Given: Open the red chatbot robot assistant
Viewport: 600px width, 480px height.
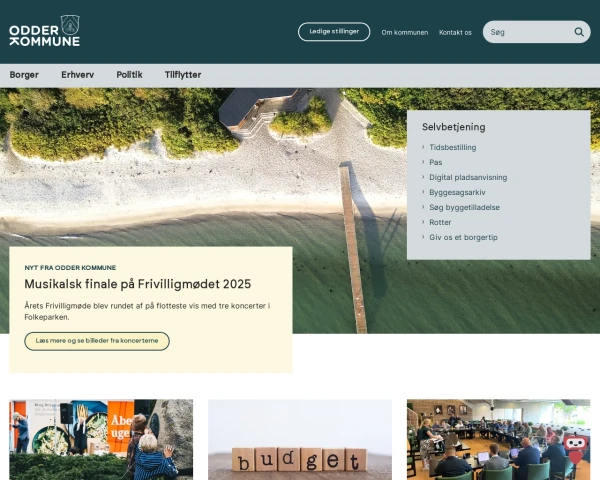Looking at the screenshot, I should click(x=576, y=448).
